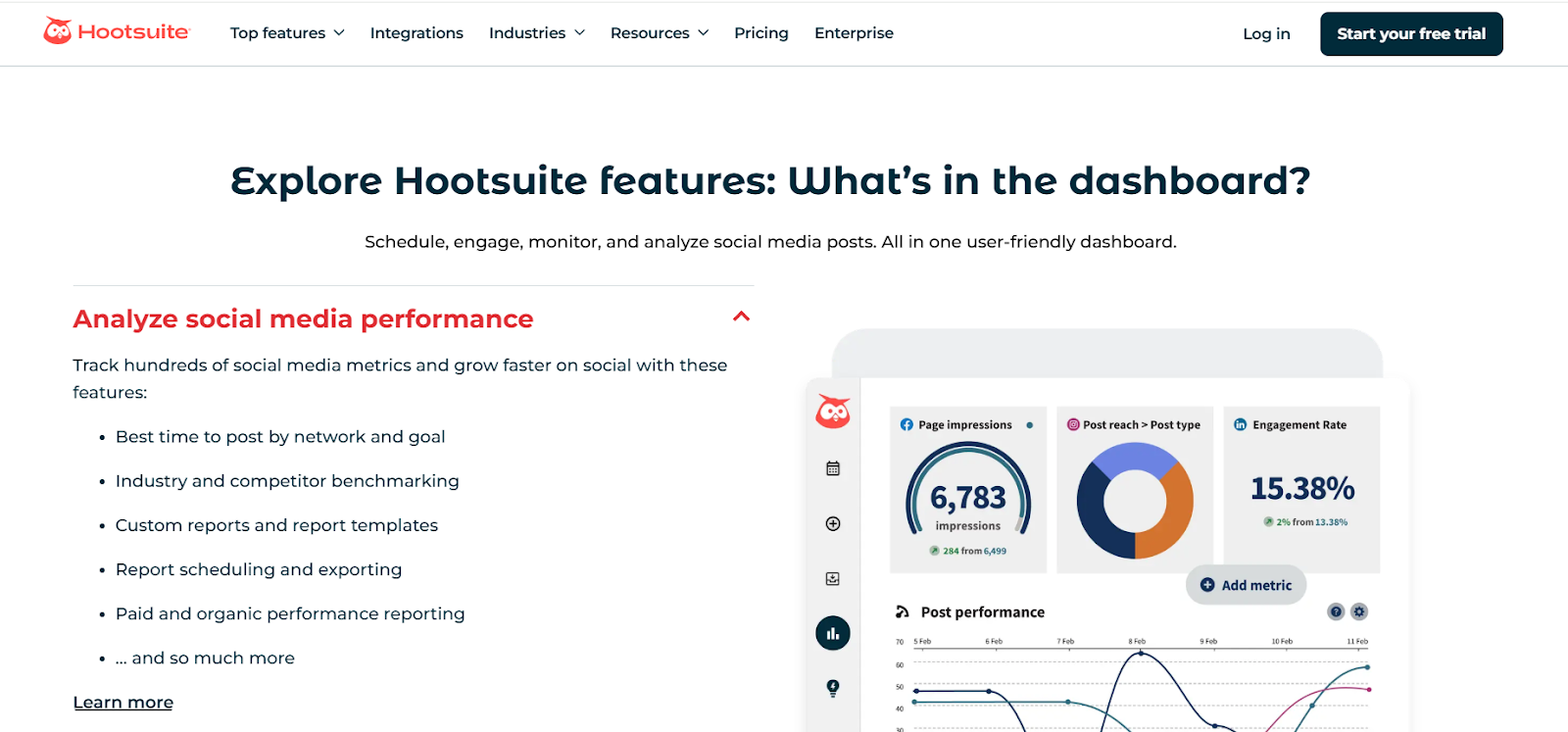Click the Hootsuite owl logo in header

coord(58,31)
